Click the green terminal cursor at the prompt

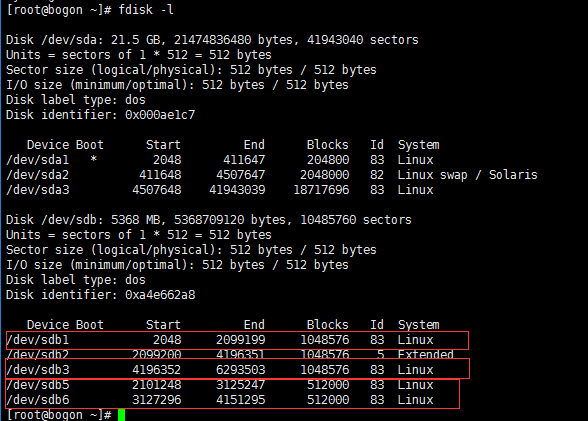tap(121, 415)
